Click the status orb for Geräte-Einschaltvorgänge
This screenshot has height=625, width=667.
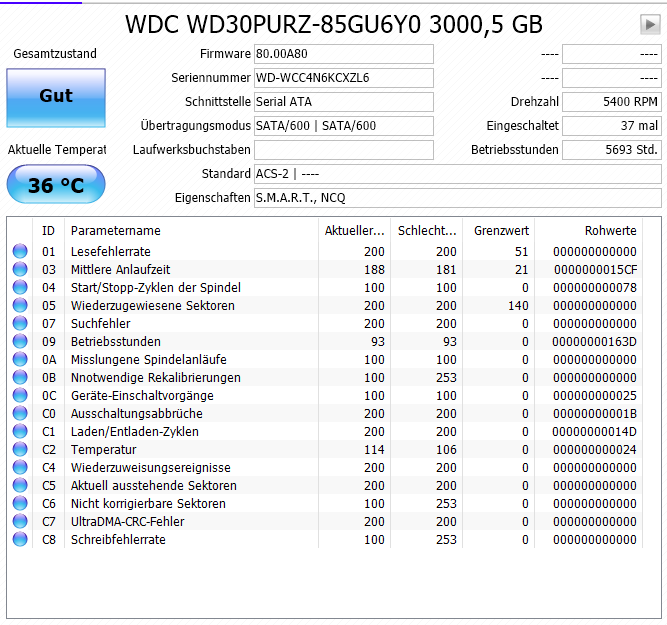(20, 396)
